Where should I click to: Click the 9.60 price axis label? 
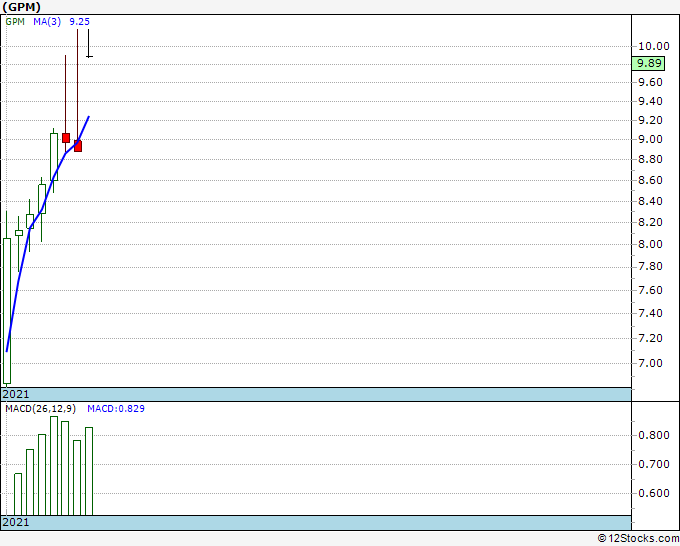pos(650,82)
